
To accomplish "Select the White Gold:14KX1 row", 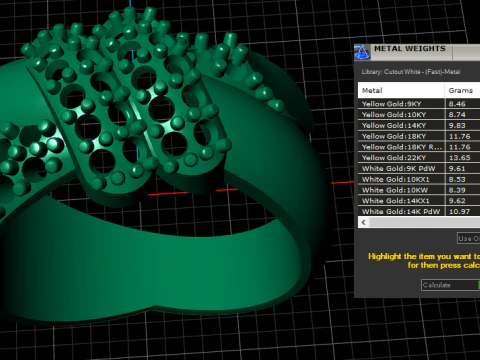I will point(419,201).
